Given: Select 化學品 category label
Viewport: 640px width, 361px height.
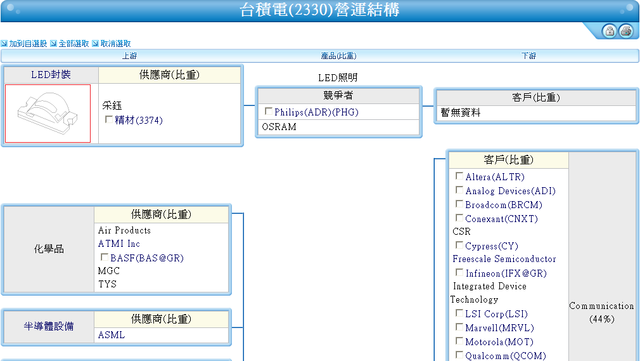Looking at the screenshot, I should (x=49, y=249).
